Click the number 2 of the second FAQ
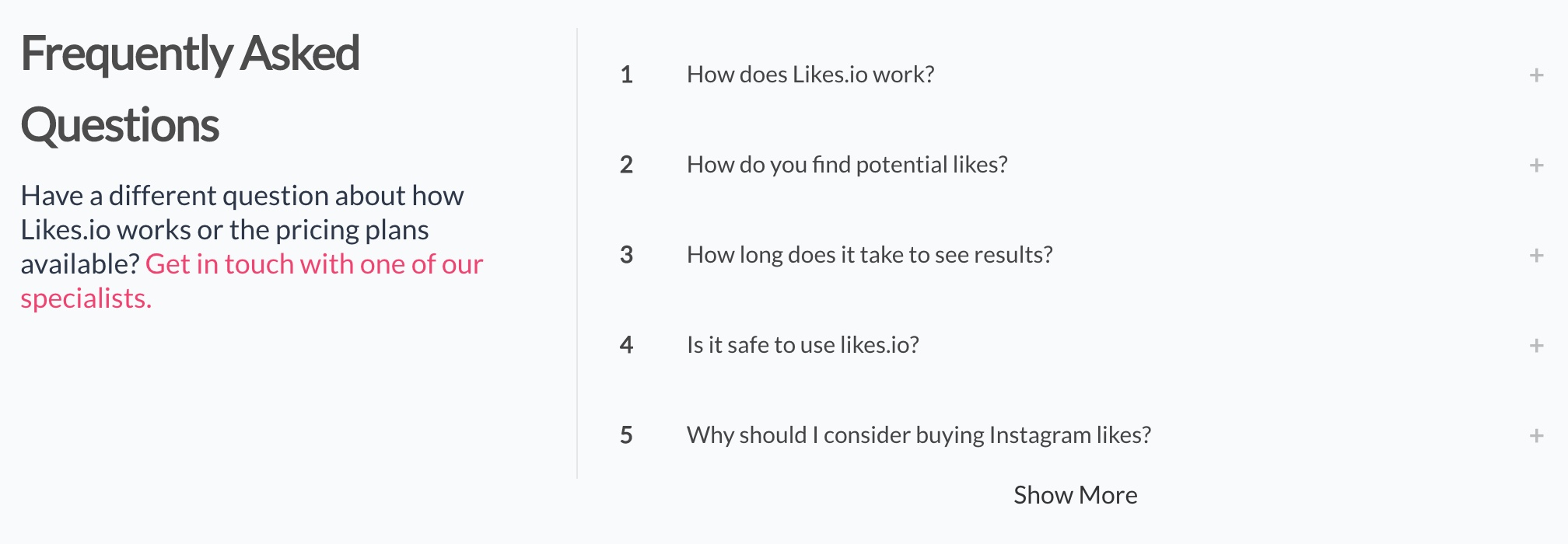Screen dimensions: 1568x544 pos(626,165)
